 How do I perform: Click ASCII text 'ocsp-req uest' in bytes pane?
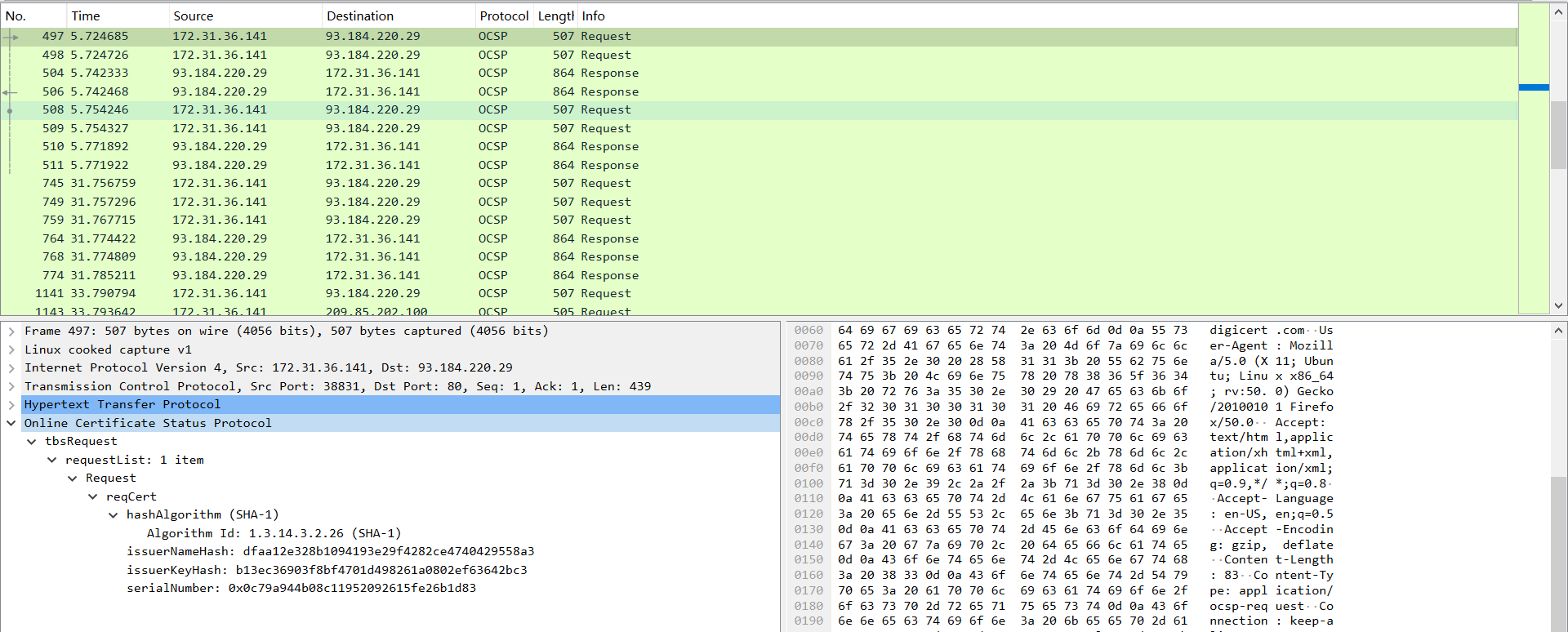click(x=1257, y=606)
